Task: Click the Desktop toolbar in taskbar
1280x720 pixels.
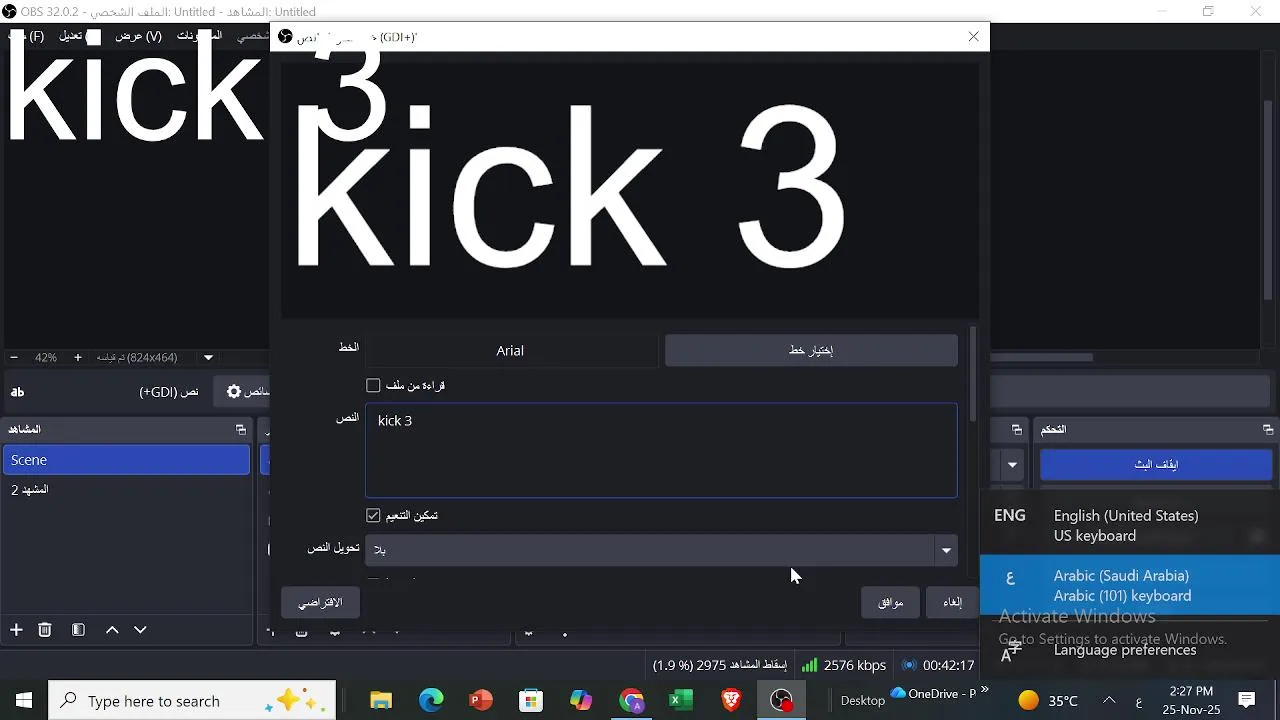Action: pyautogui.click(x=862, y=700)
